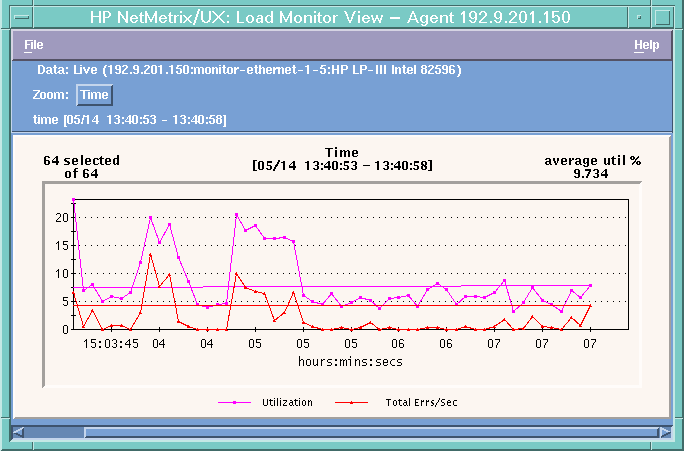Click the Utilization legend entry

click(265, 403)
